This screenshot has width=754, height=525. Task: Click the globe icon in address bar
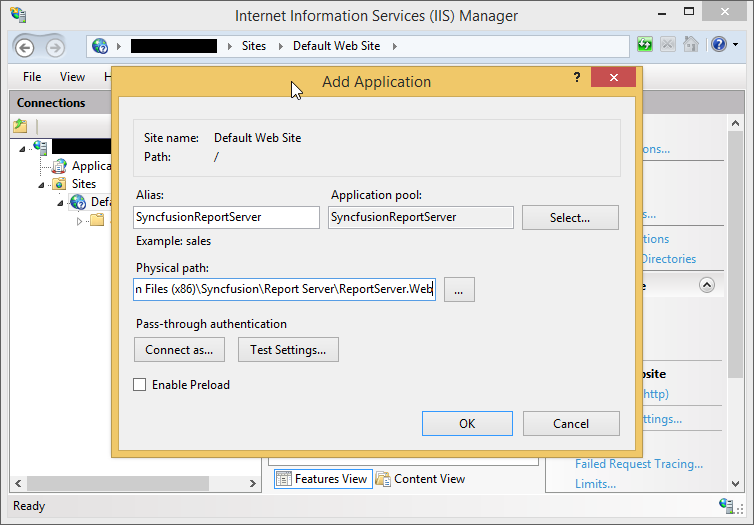pyautogui.click(x=100, y=46)
